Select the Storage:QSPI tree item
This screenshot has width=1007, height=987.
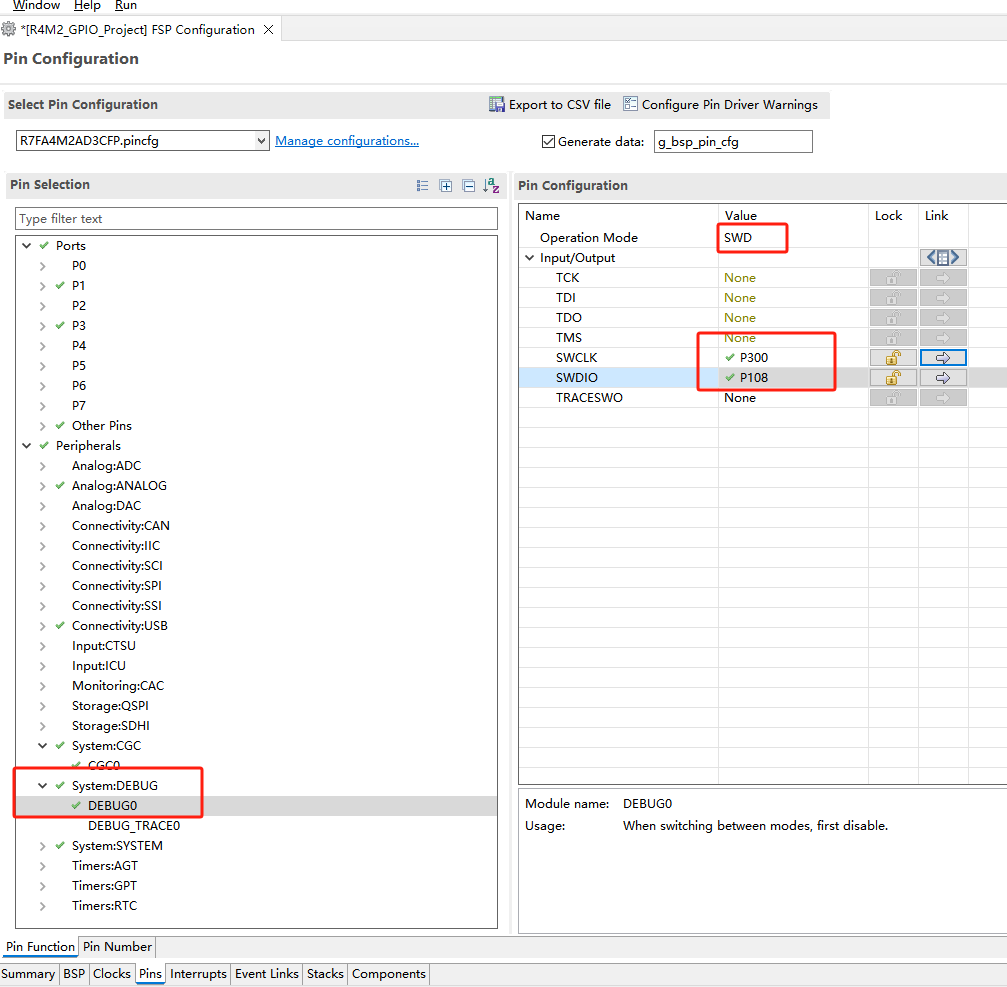110,706
